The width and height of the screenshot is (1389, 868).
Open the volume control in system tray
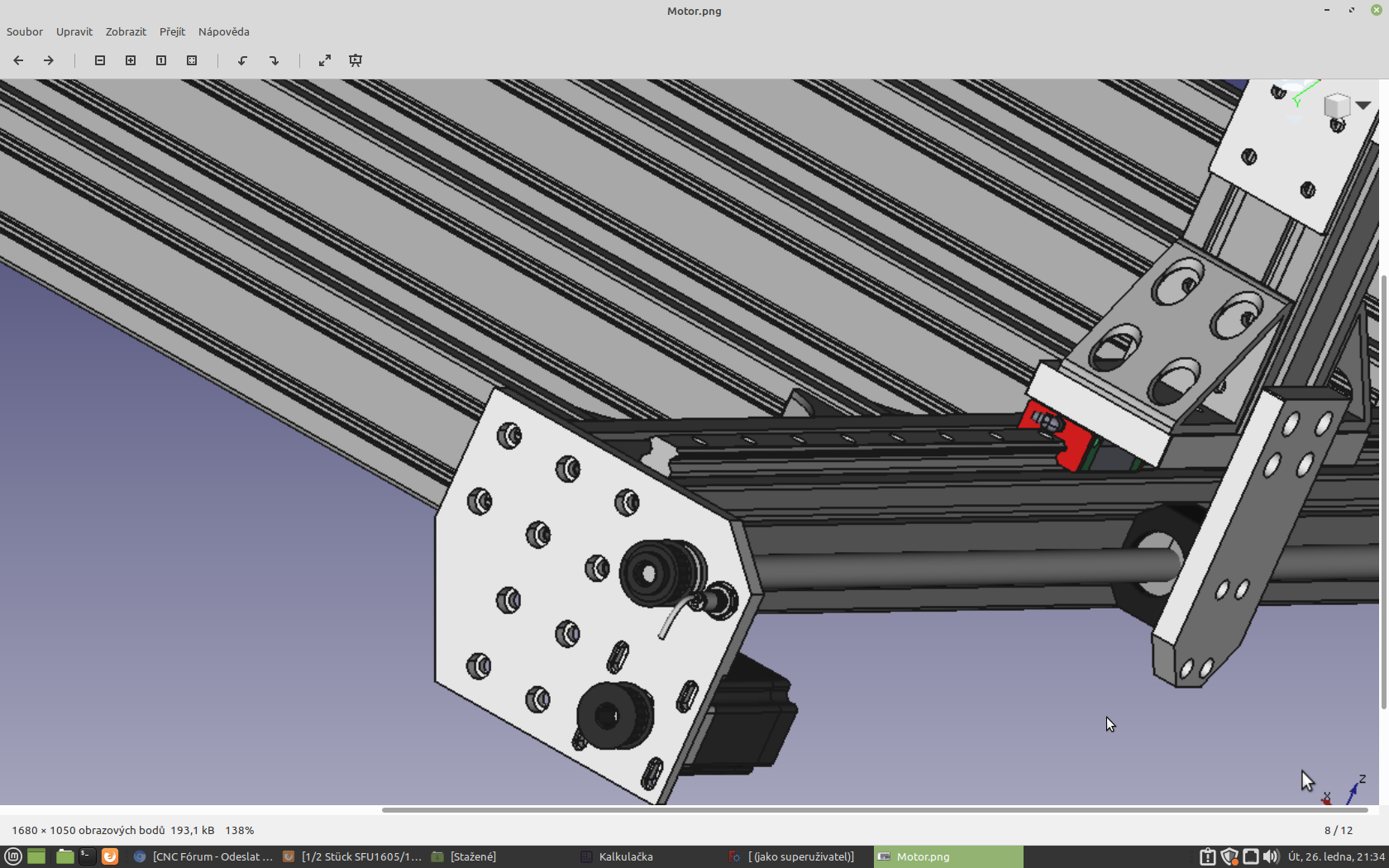click(x=1271, y=856)
